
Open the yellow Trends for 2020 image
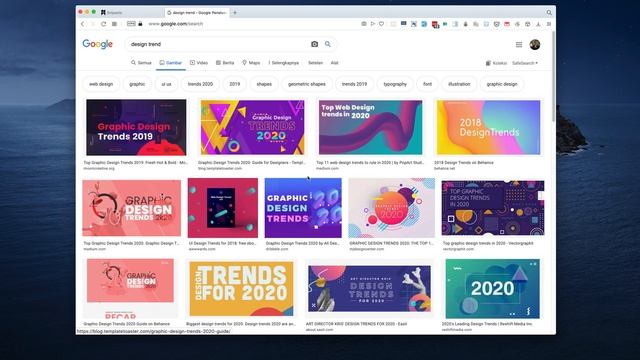tap(241, 289)
